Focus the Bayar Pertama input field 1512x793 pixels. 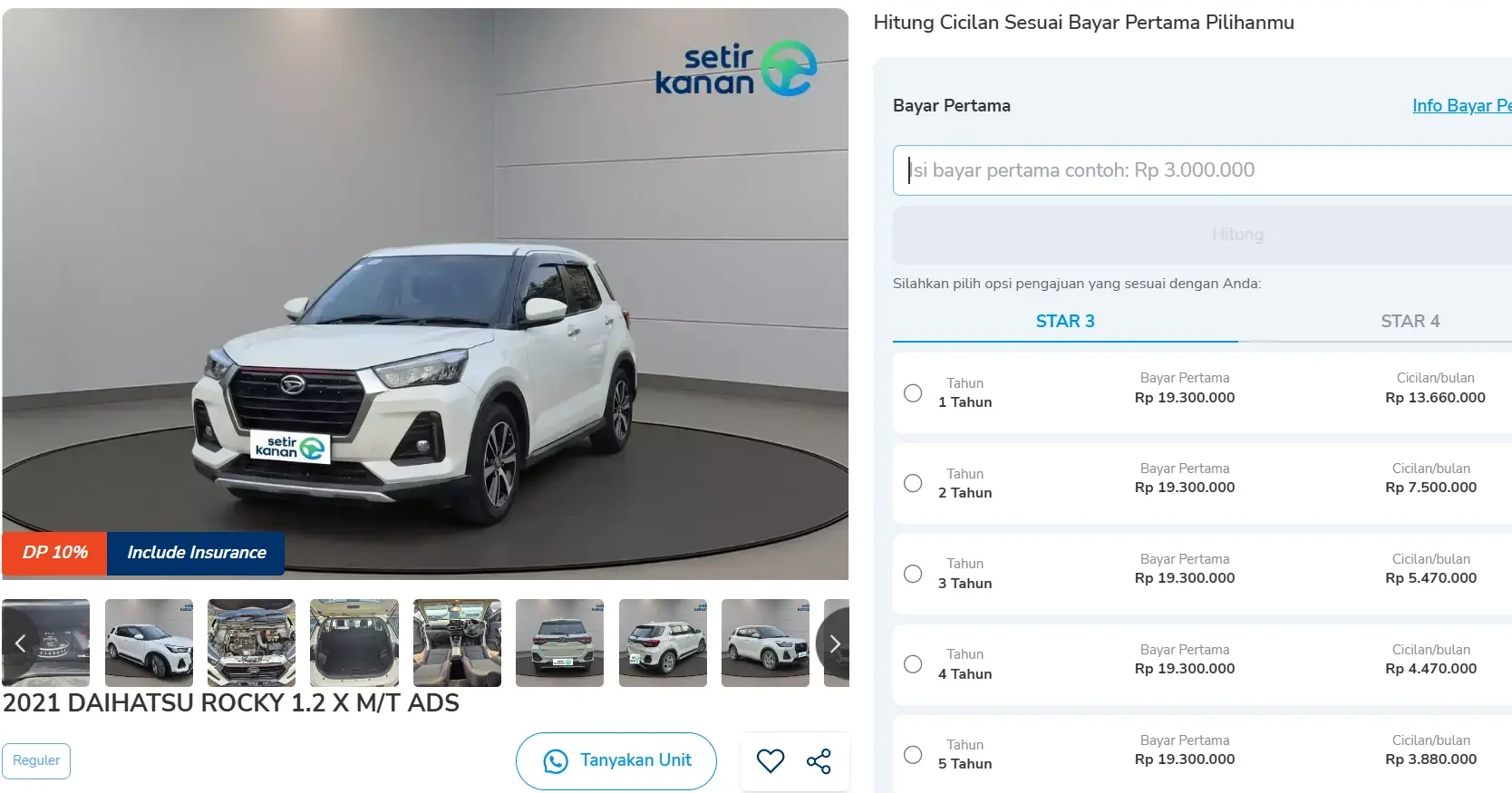1202,170
